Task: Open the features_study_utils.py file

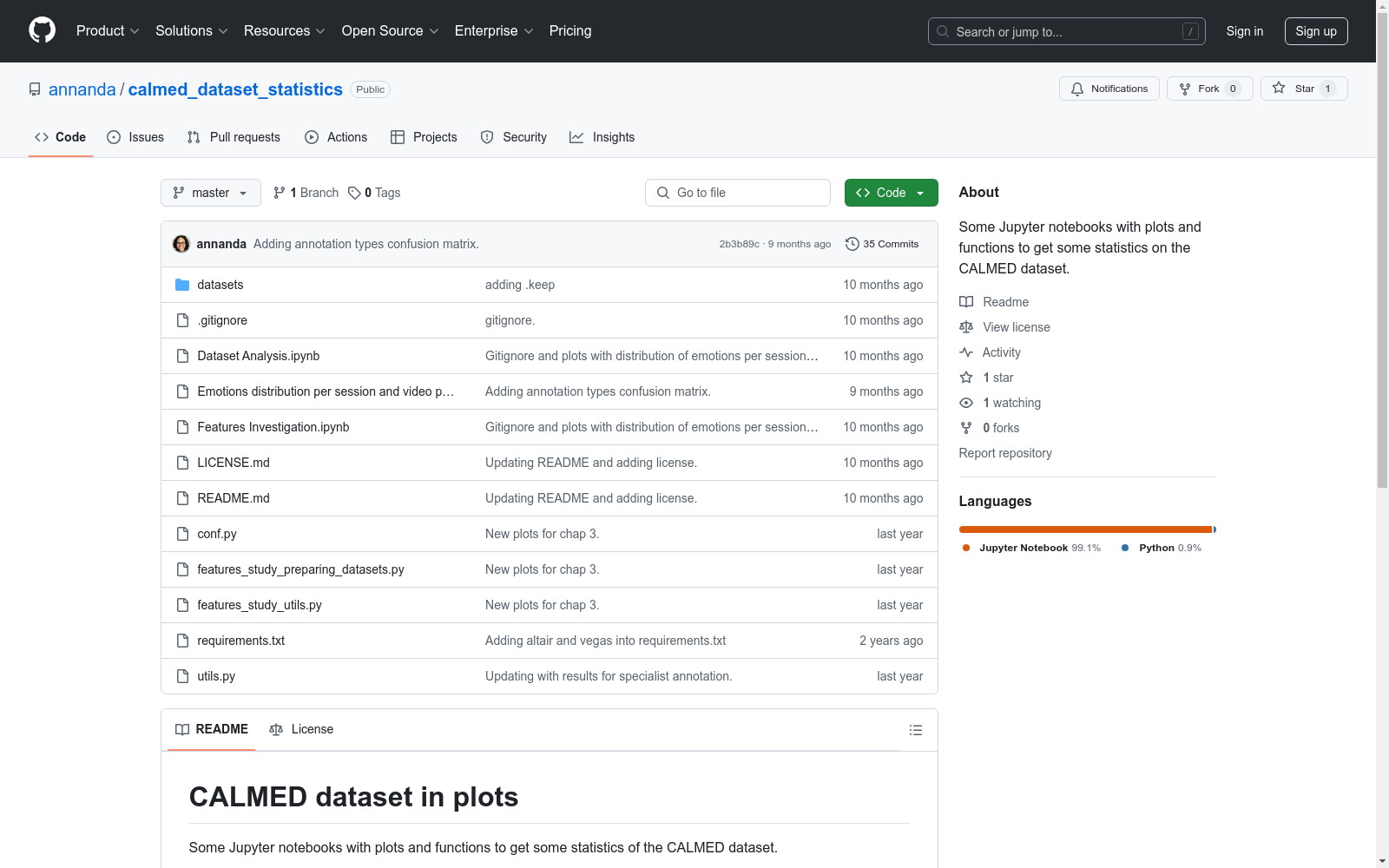Action: [260, 605]
